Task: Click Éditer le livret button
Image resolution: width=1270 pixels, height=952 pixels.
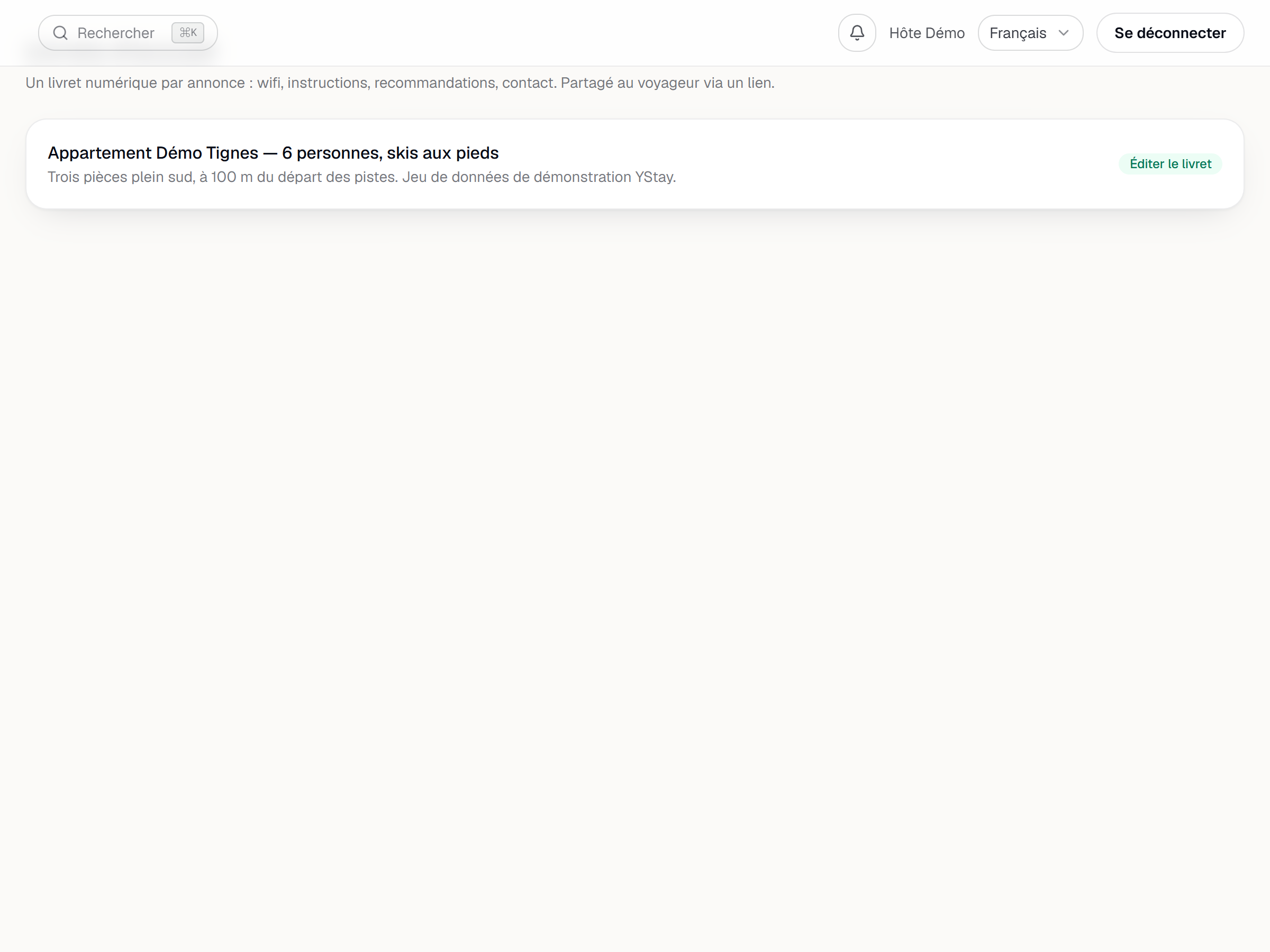Action: (1170, 164)
